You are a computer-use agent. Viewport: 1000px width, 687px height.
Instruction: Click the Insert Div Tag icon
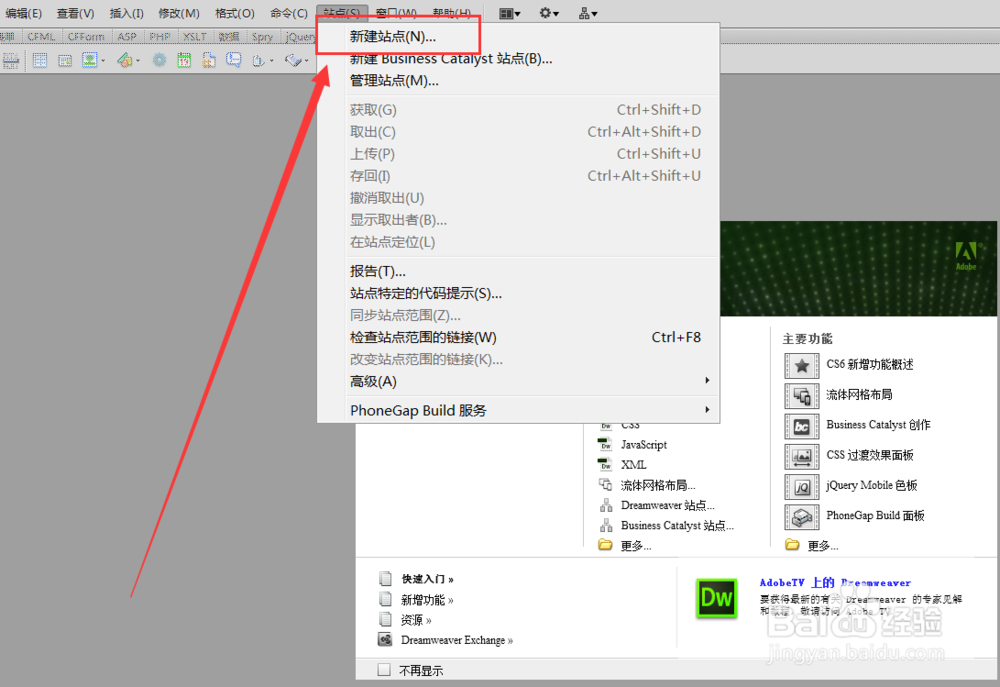pyautogui.click(x=64, y=61)
